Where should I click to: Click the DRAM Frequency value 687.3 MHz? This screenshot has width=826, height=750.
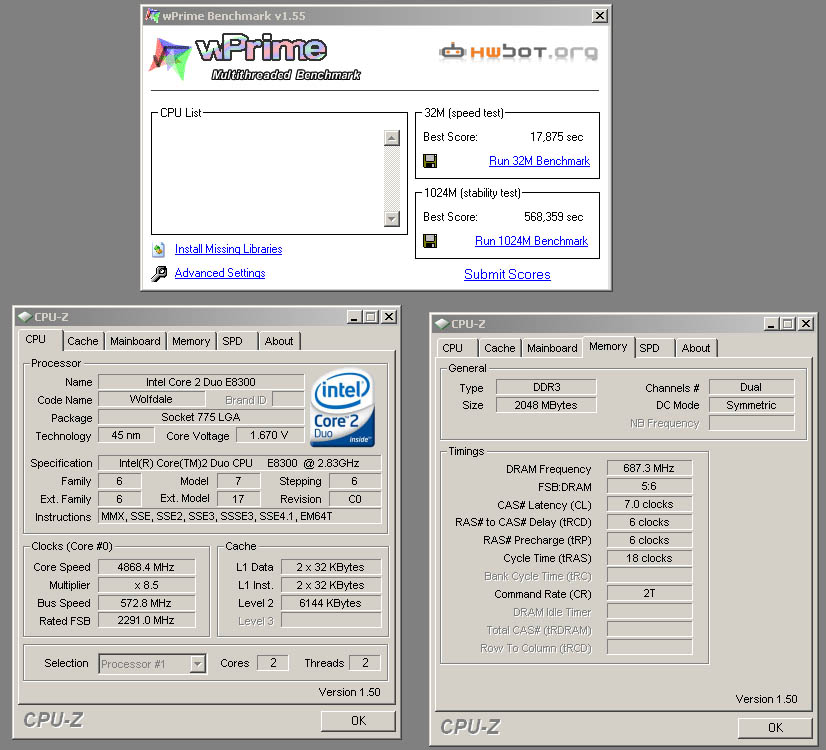(649, 468)
